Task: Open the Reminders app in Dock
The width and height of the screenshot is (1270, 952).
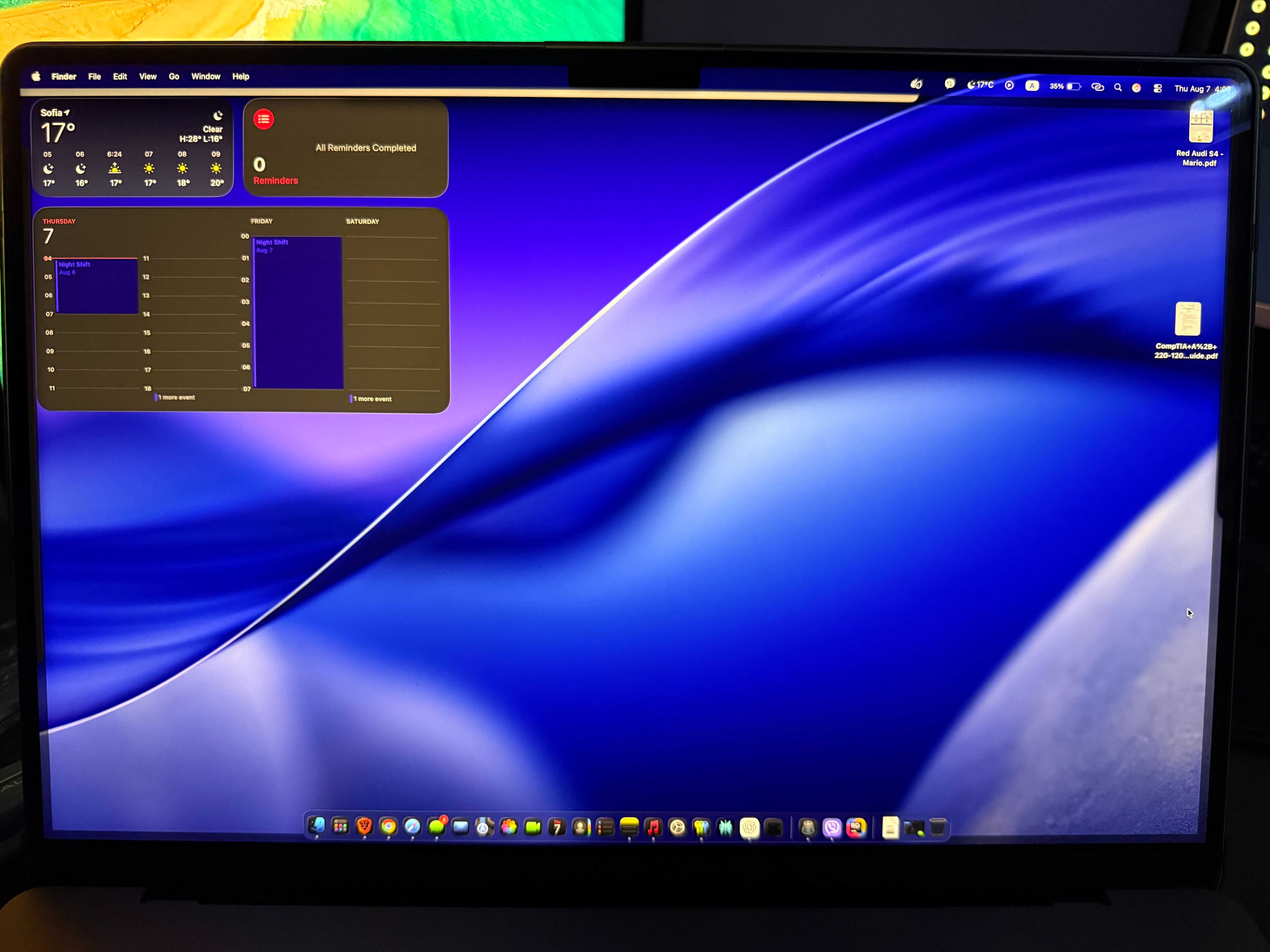Action: click(x=605, y=827)
